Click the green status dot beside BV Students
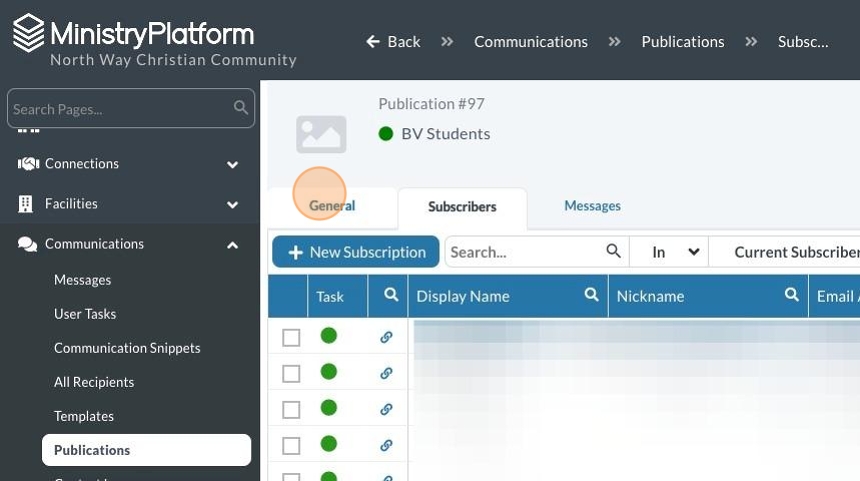Screen dimensions: 860x481 pos(386,134)
